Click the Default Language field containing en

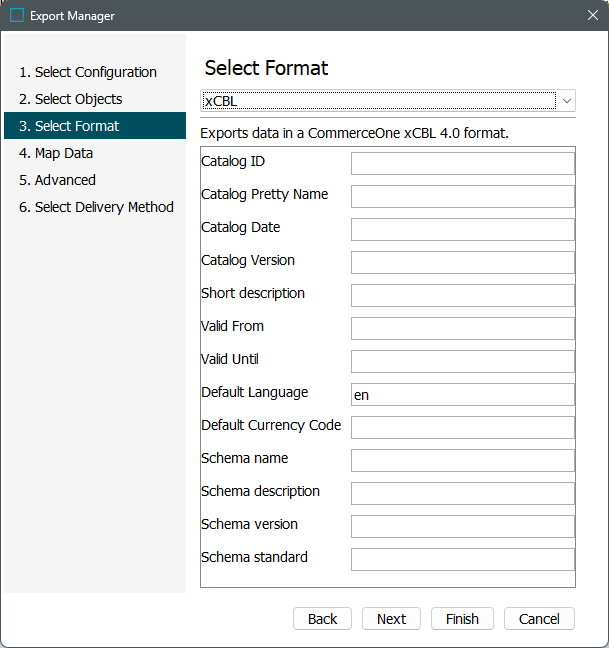(x=462, y=395)
